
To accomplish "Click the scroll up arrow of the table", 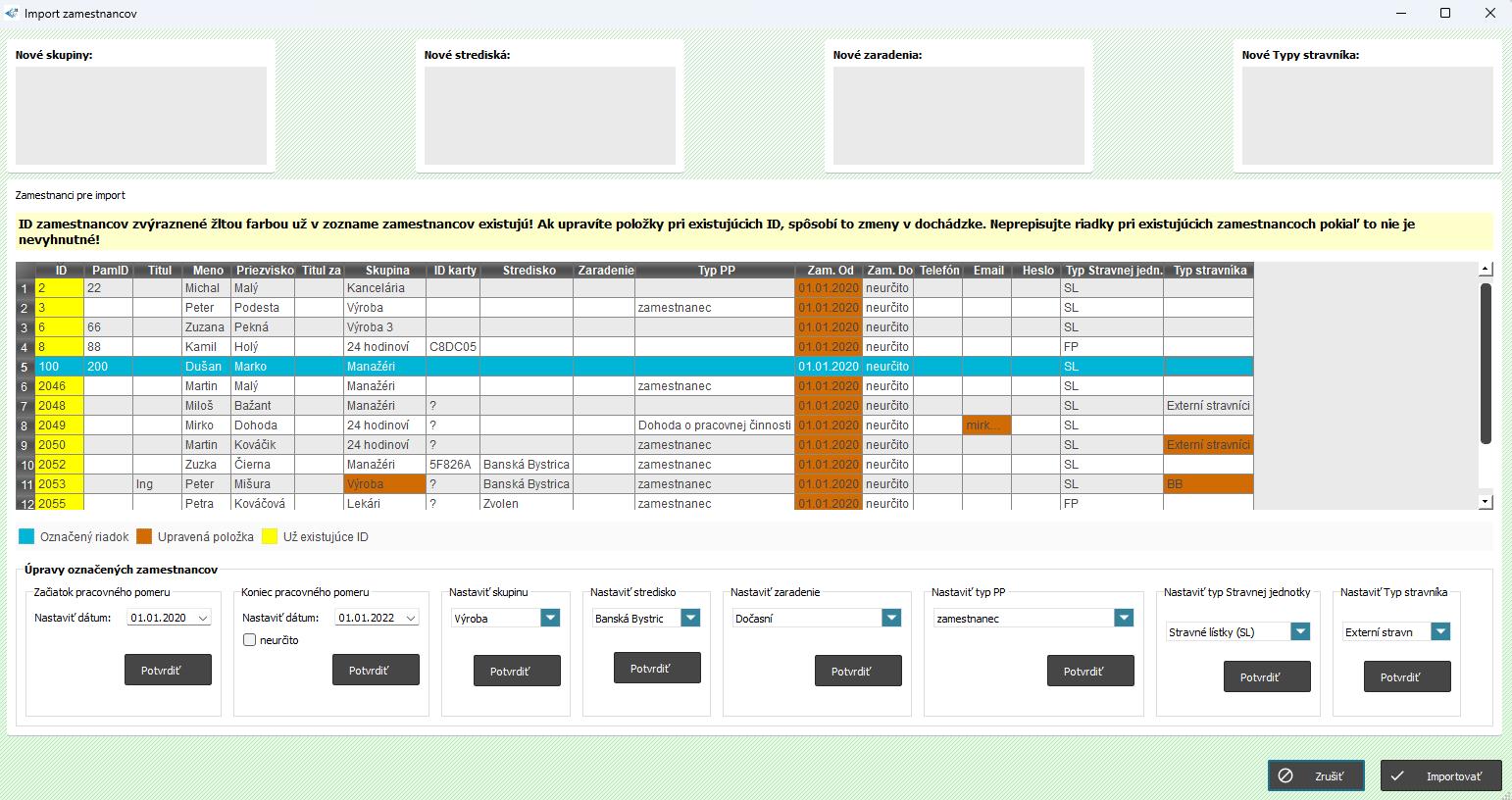I will coord(1485,269).
